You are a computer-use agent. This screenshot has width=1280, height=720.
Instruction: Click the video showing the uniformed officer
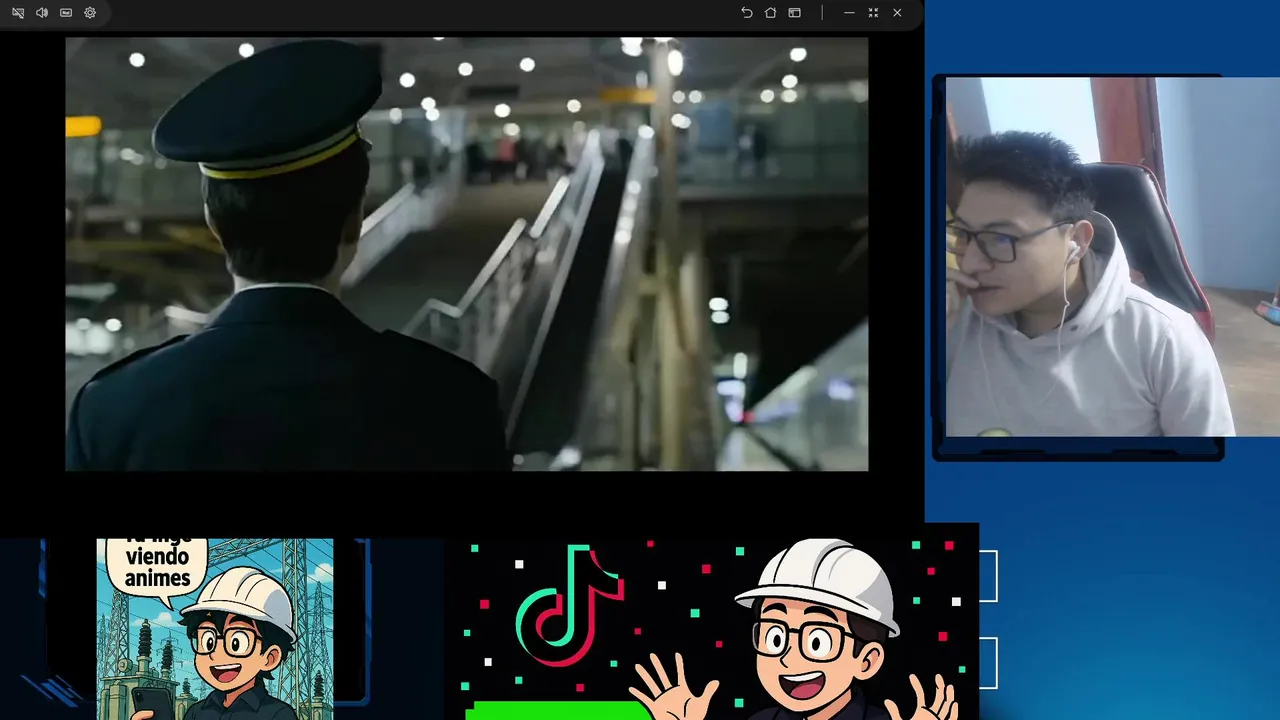point(467,254)
